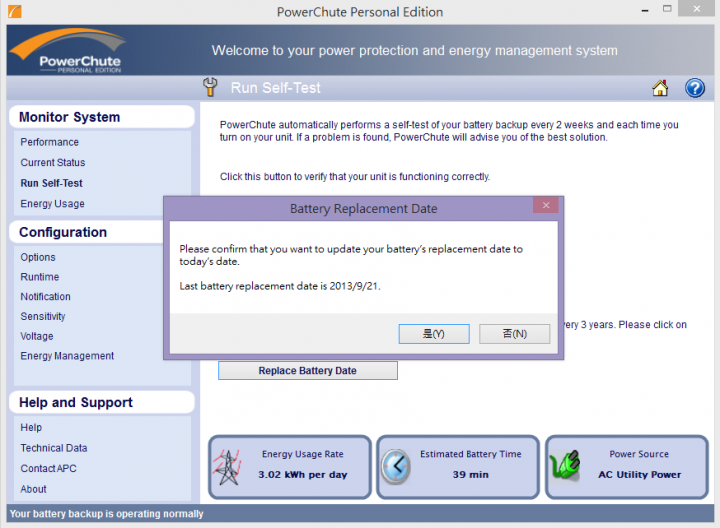Click 'Your battery backup is operating normally' status

click(107, 514)
